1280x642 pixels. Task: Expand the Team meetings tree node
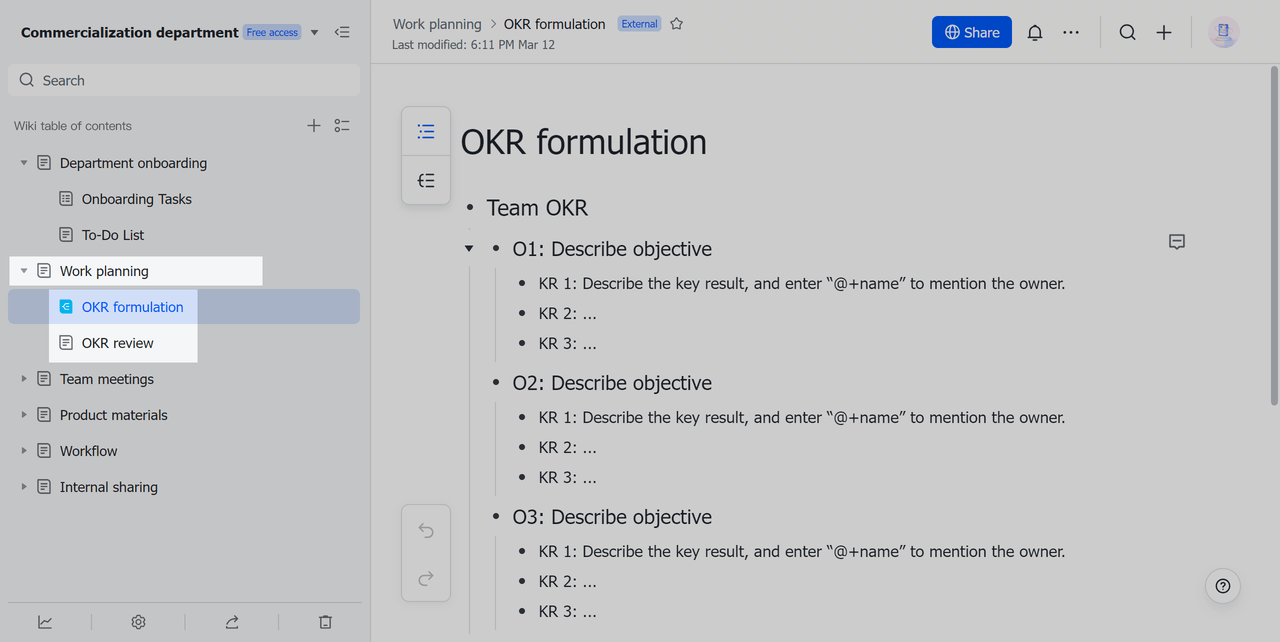24,378
